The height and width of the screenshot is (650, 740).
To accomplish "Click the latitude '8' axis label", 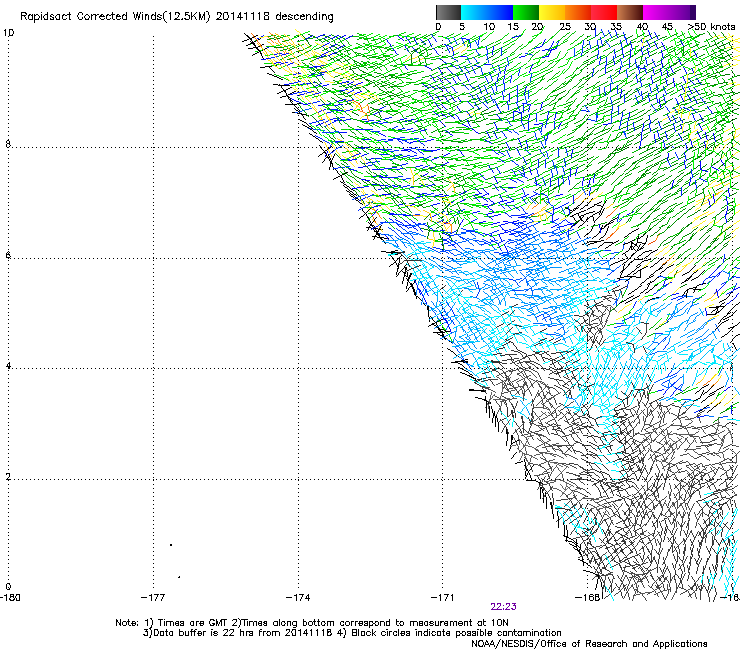I will [x=8, y=144].
